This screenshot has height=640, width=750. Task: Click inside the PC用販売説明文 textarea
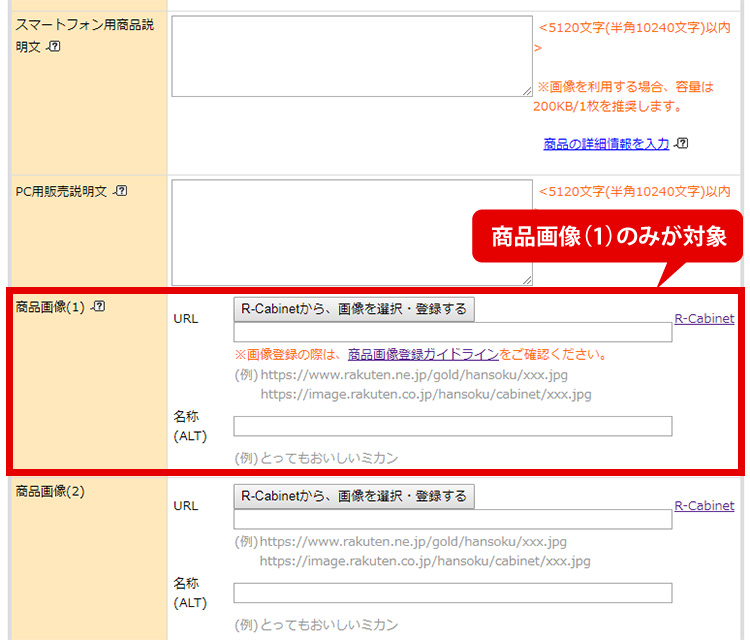(x=352, y=232)
